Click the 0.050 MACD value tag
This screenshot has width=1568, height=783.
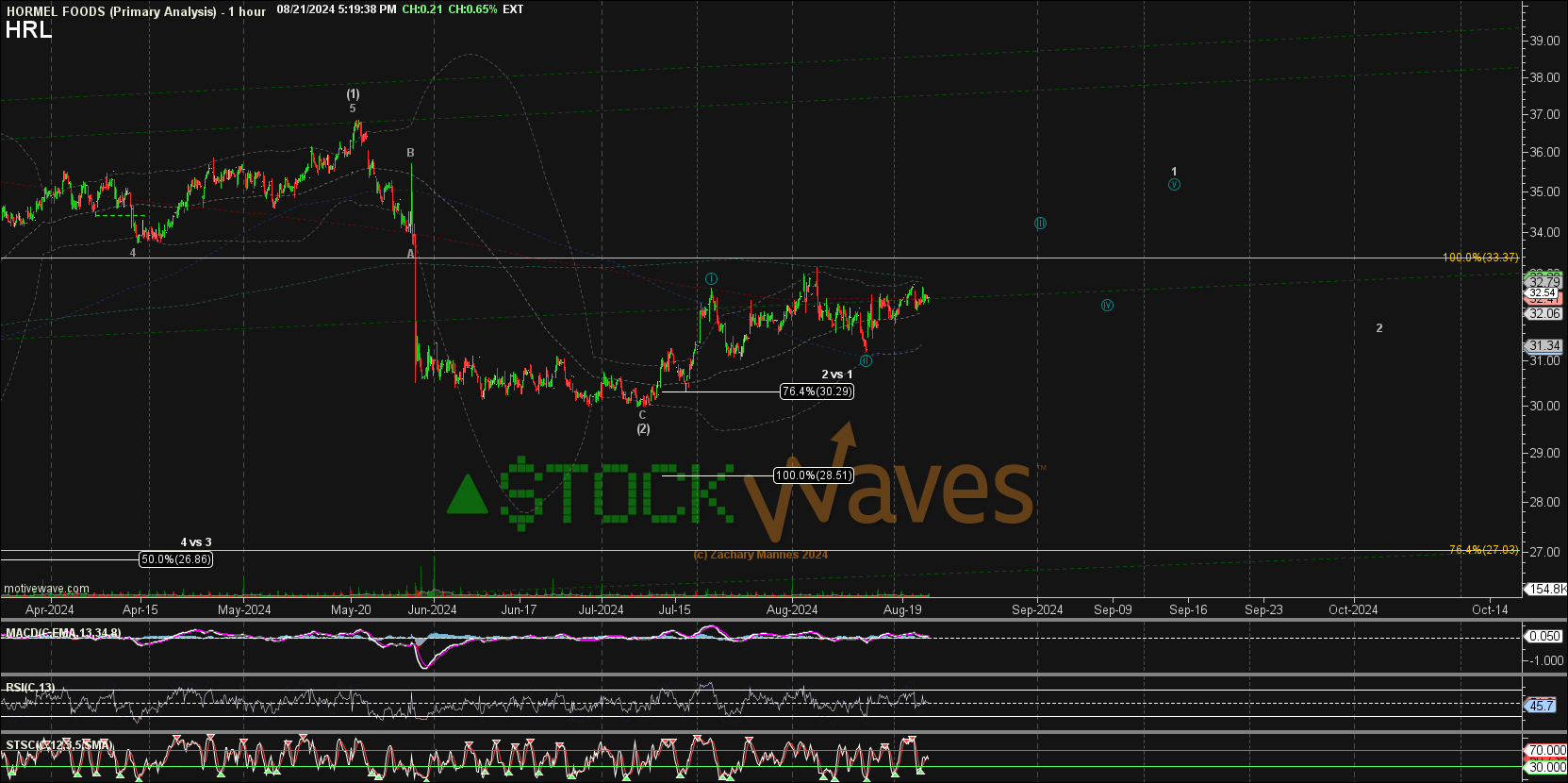tap(1545, 636)
